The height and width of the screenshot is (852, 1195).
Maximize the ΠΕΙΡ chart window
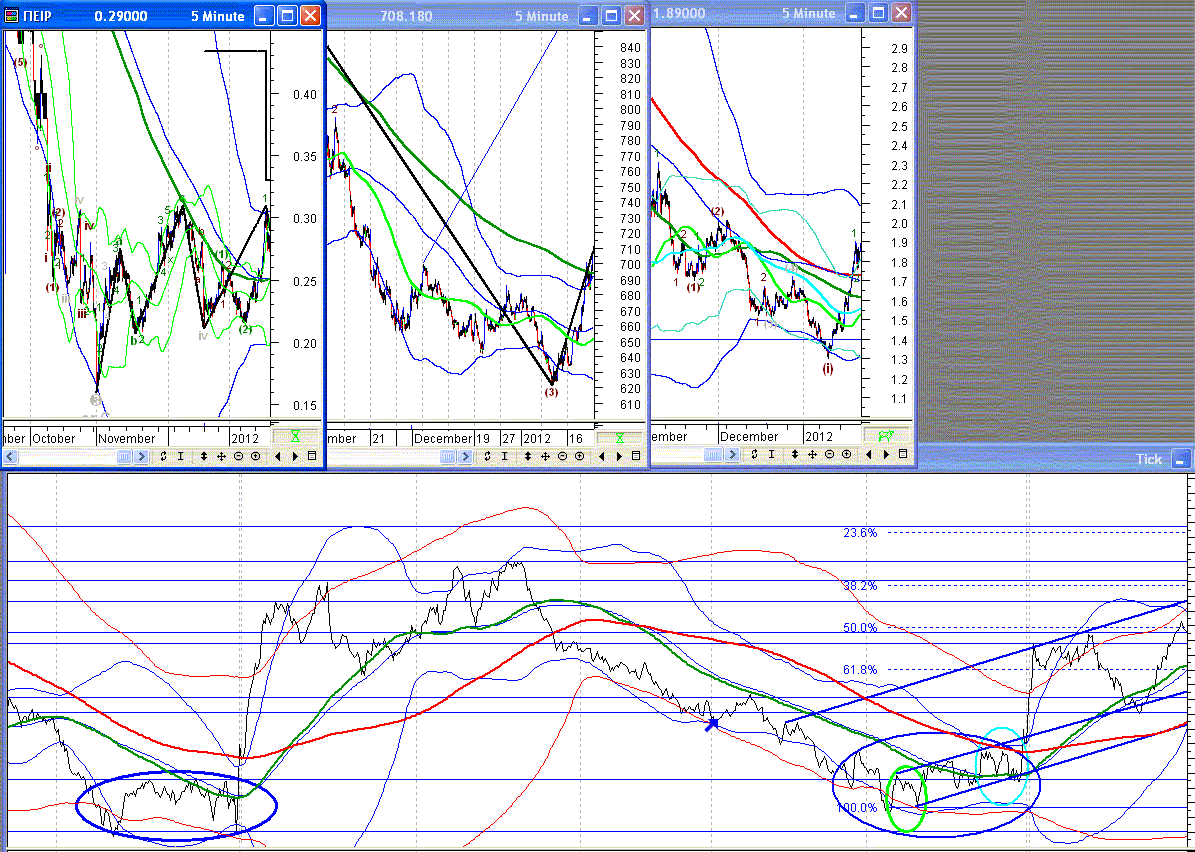pyautogui.click(x=287, y=15)
